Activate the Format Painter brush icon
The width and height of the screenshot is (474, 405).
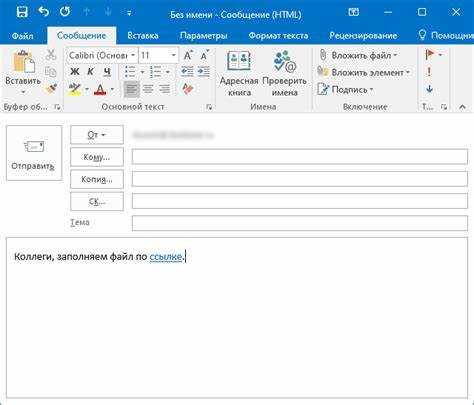[x=51, y=89]
